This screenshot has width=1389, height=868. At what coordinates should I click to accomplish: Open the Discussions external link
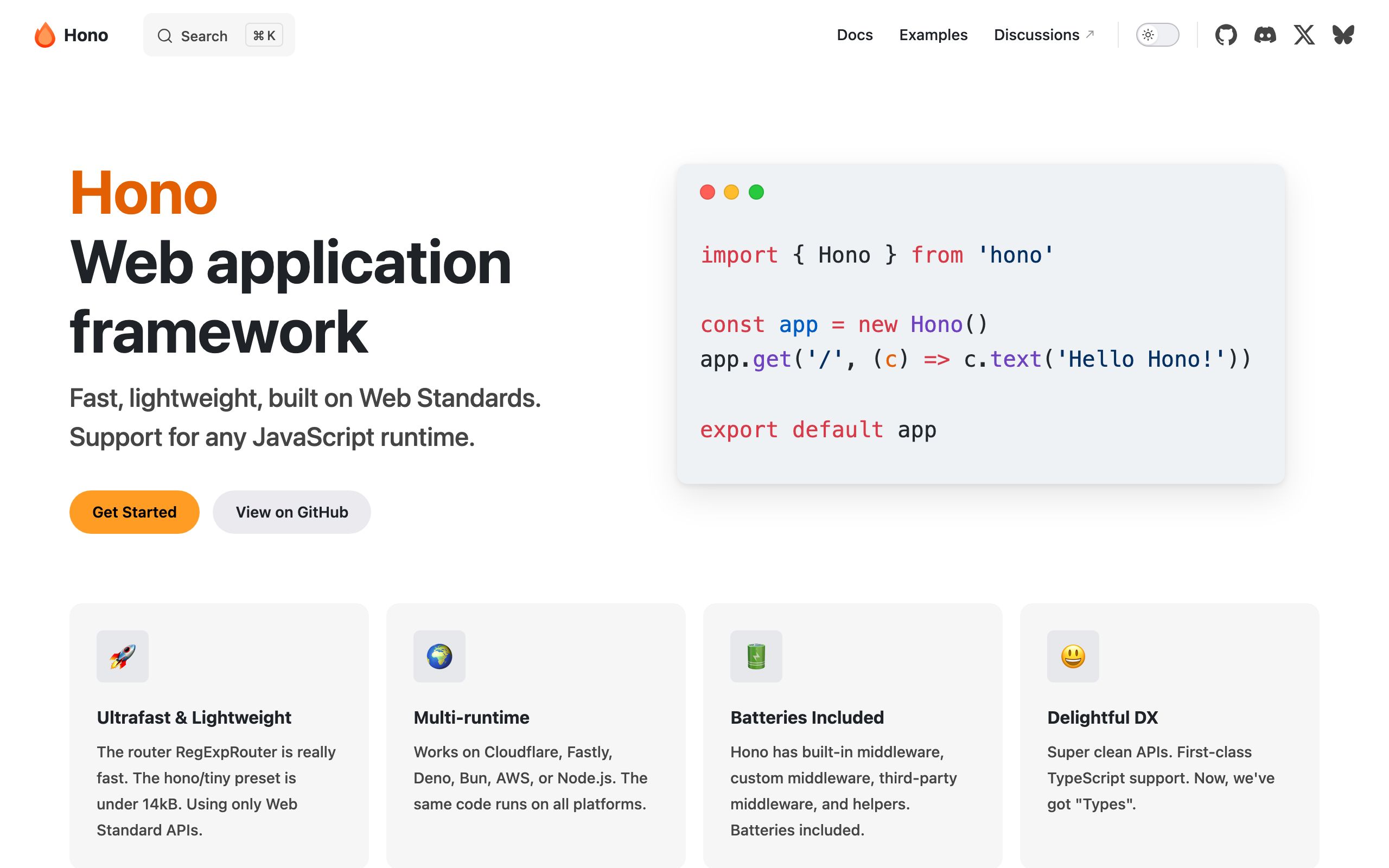1044,35
